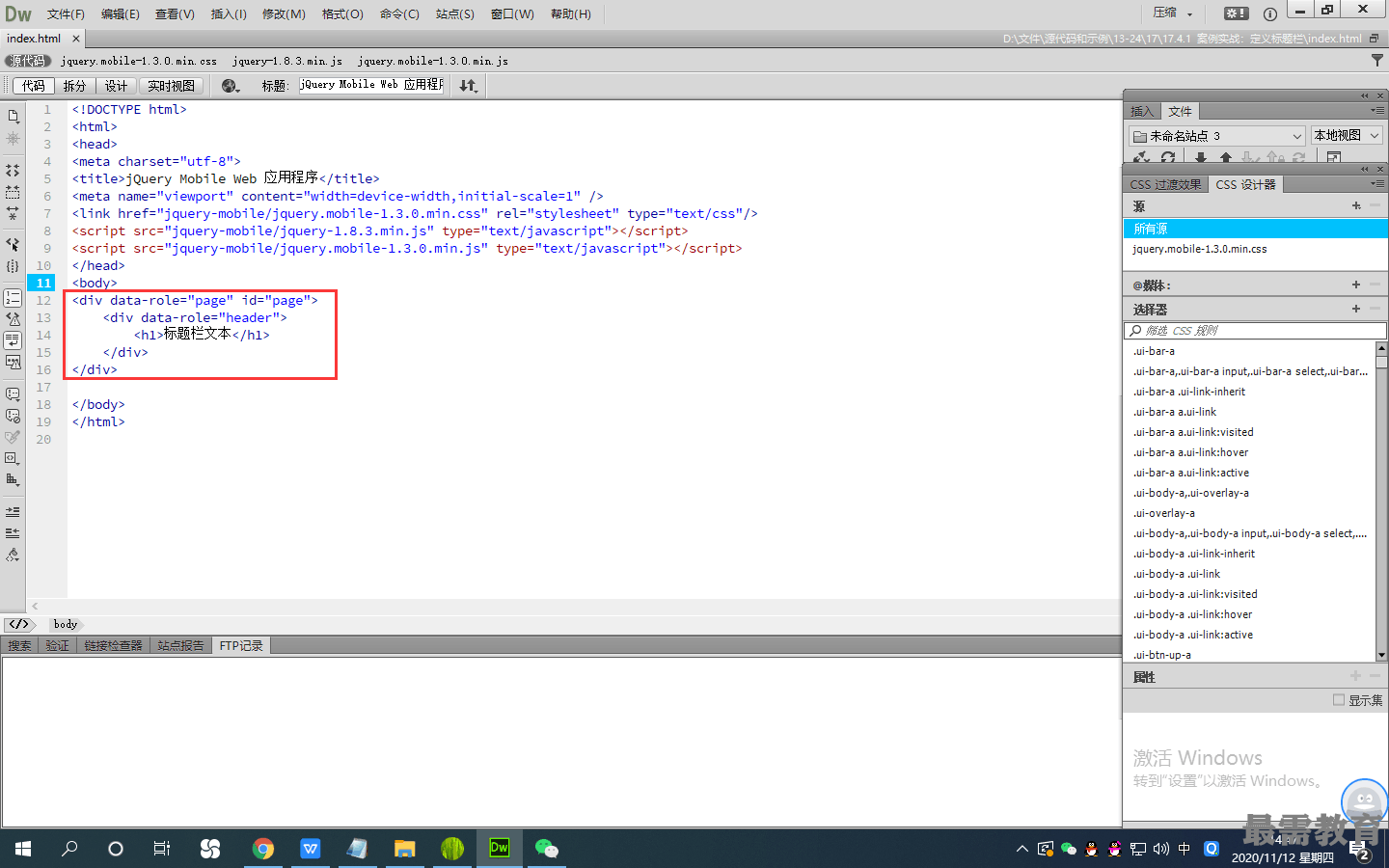Click the filter related files icon
Screen dimensions: 1389x868
pyautogui.click(x=1377, y=60)
